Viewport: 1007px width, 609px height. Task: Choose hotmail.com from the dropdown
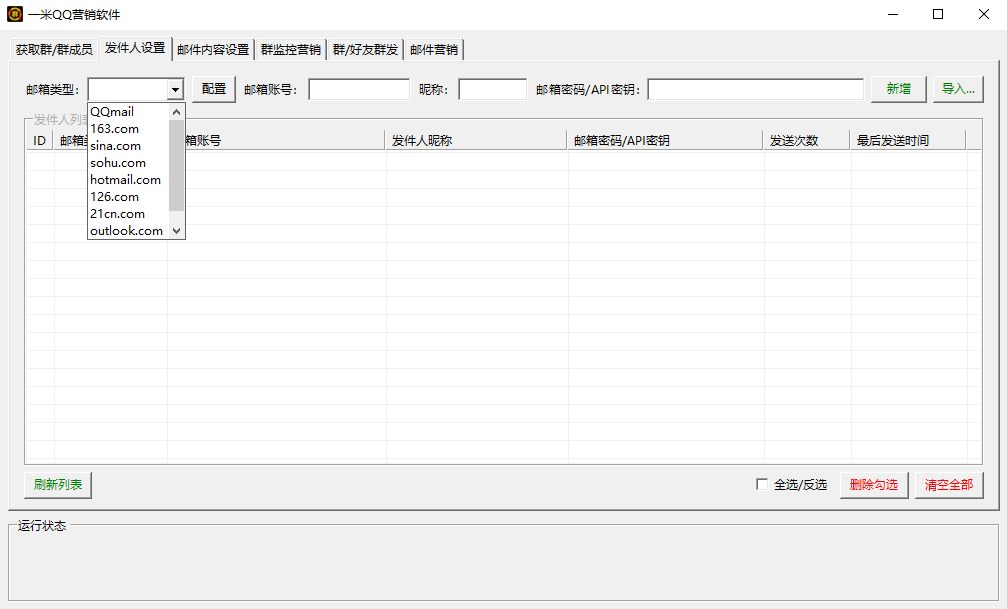pos(128,180)
